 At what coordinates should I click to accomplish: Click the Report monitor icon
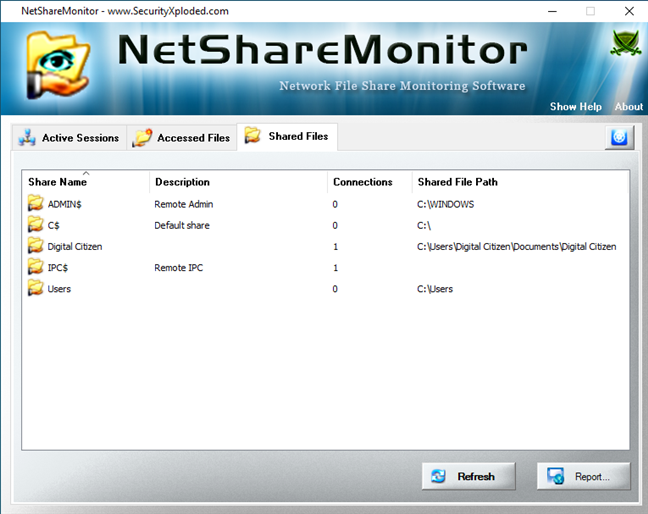coord(555,476)
